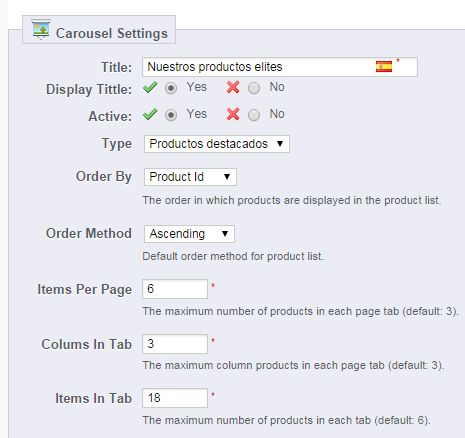This screenshot has height=438, width=465.
Task: Click the Yes label beside Active
Action: click(x=197, y=114)
